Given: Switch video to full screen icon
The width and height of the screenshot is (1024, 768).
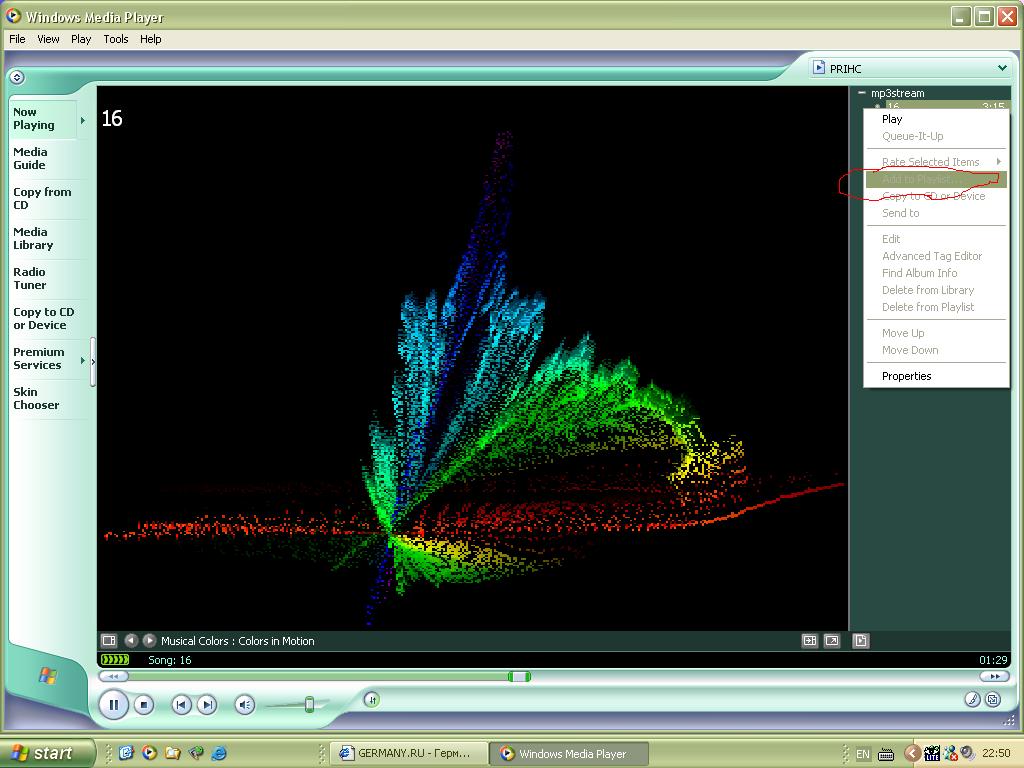Looking at the screenshot, I should pos(831,641).
